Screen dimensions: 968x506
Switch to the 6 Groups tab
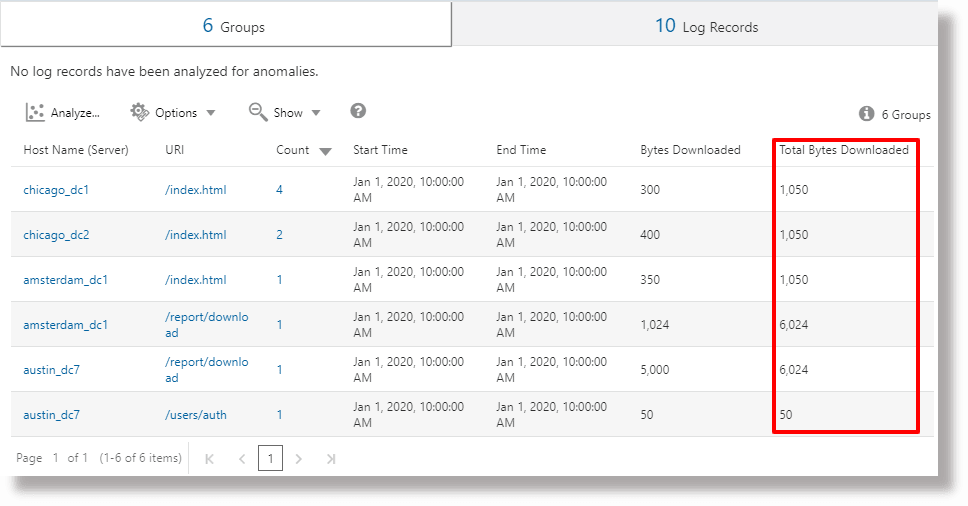tap(226, 25)
